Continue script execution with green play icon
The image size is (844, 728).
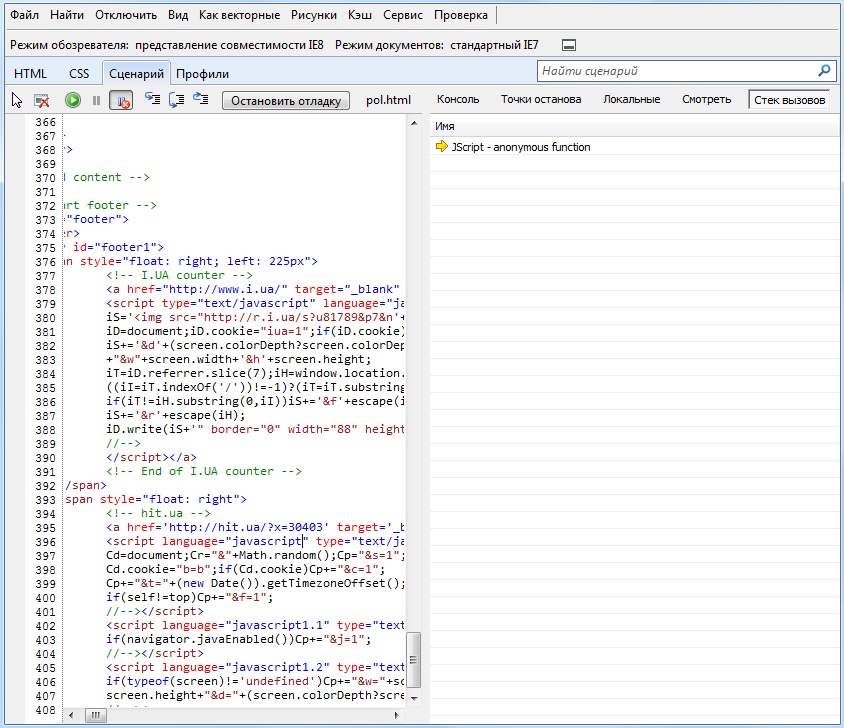point(73,100)
